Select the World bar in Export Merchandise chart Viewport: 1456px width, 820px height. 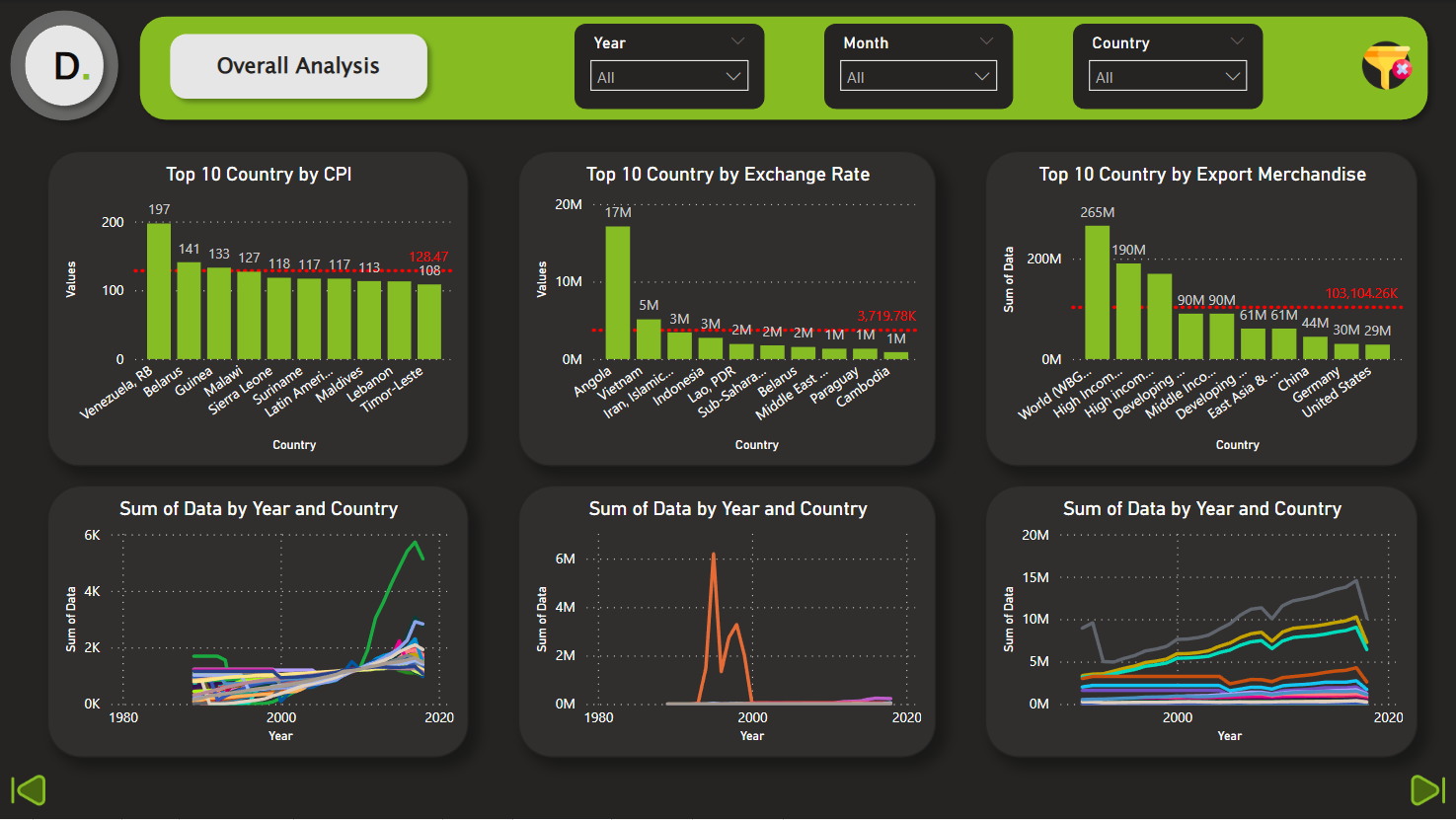coord(1097,293)
